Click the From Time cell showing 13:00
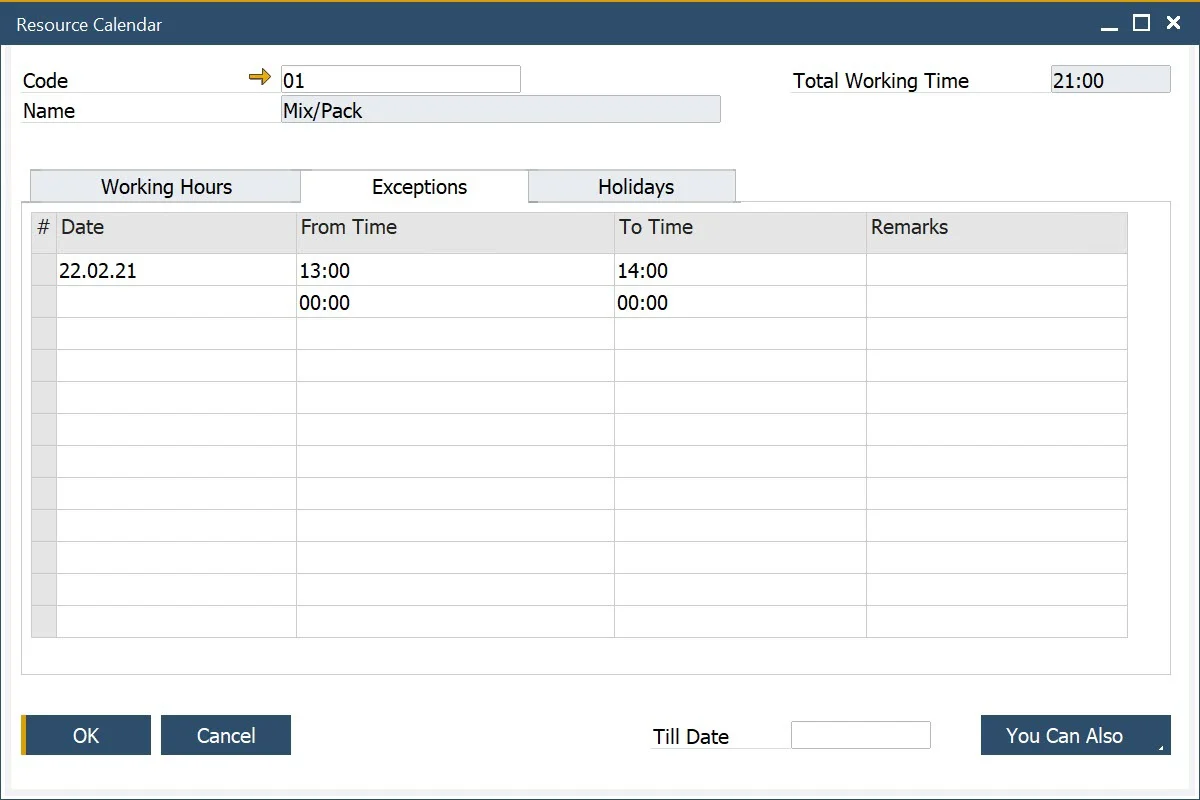Screen dimensions: 1200x800 [455, 270]
